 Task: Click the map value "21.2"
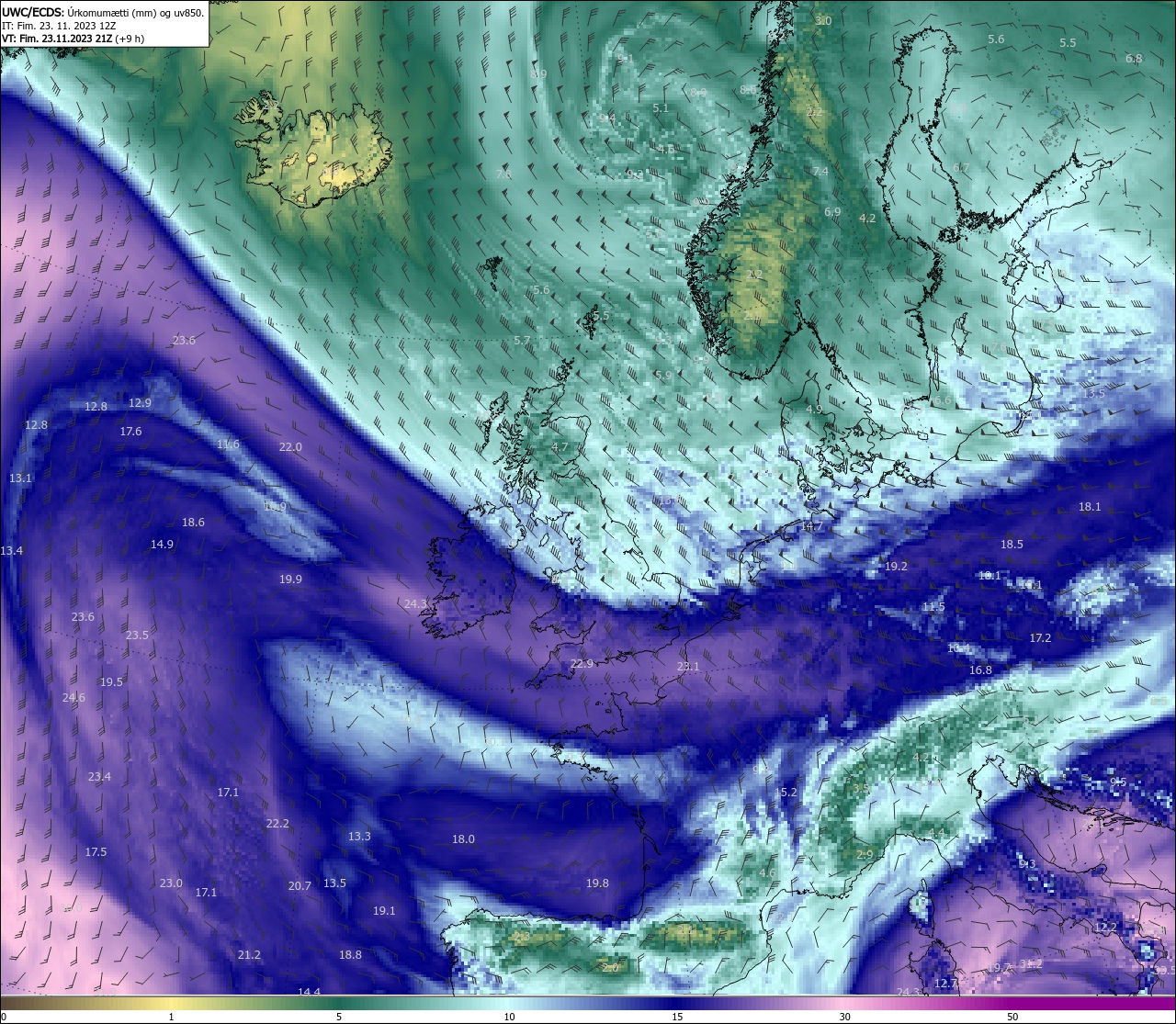pyautogui.click(x=249, y=954)
